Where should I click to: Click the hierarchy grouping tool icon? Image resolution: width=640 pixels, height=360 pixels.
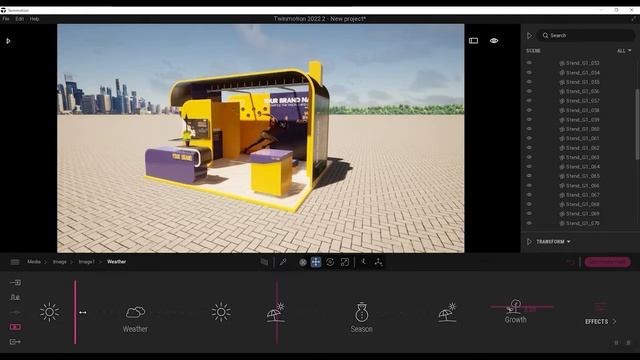coord(378,262)
